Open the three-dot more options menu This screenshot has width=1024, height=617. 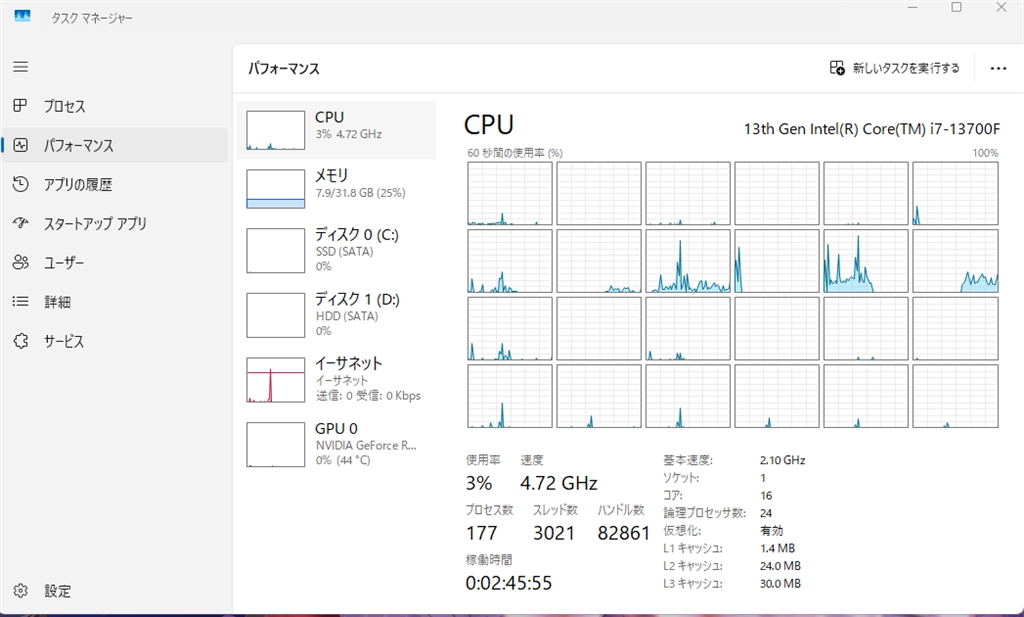(x=997, y=68)
